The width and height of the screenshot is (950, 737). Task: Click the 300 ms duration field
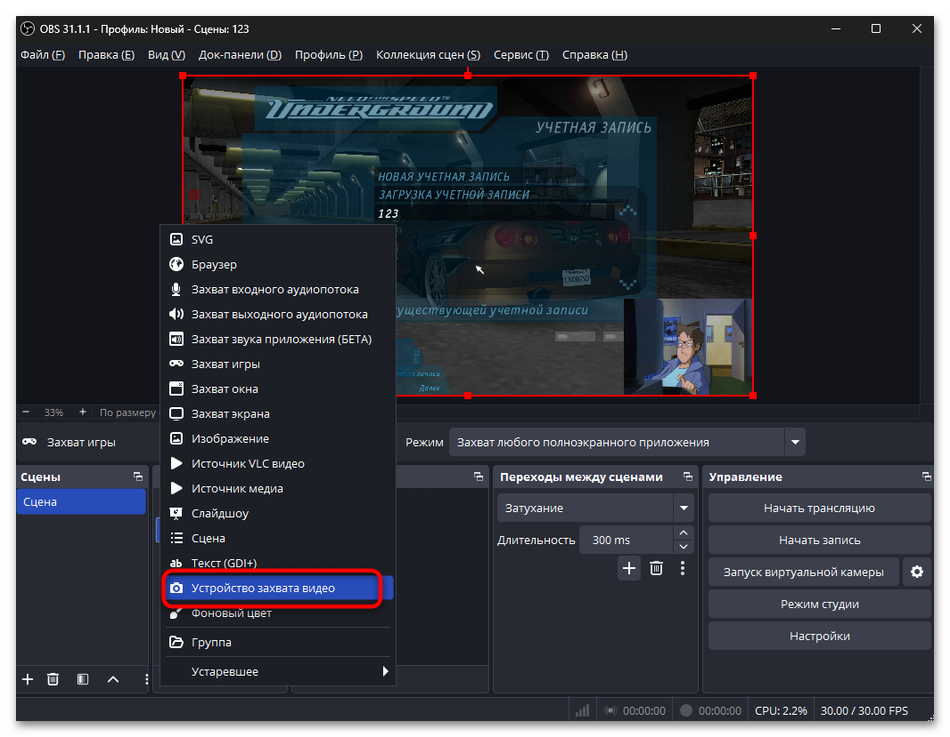point(626,539)
